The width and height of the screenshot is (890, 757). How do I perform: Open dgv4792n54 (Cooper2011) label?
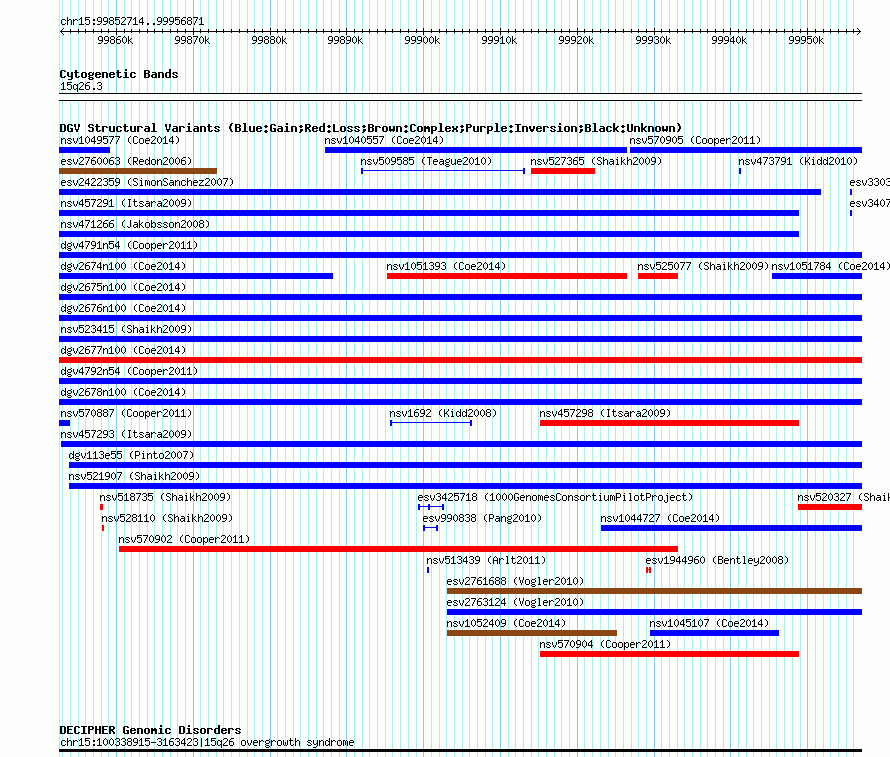(129, 371)
